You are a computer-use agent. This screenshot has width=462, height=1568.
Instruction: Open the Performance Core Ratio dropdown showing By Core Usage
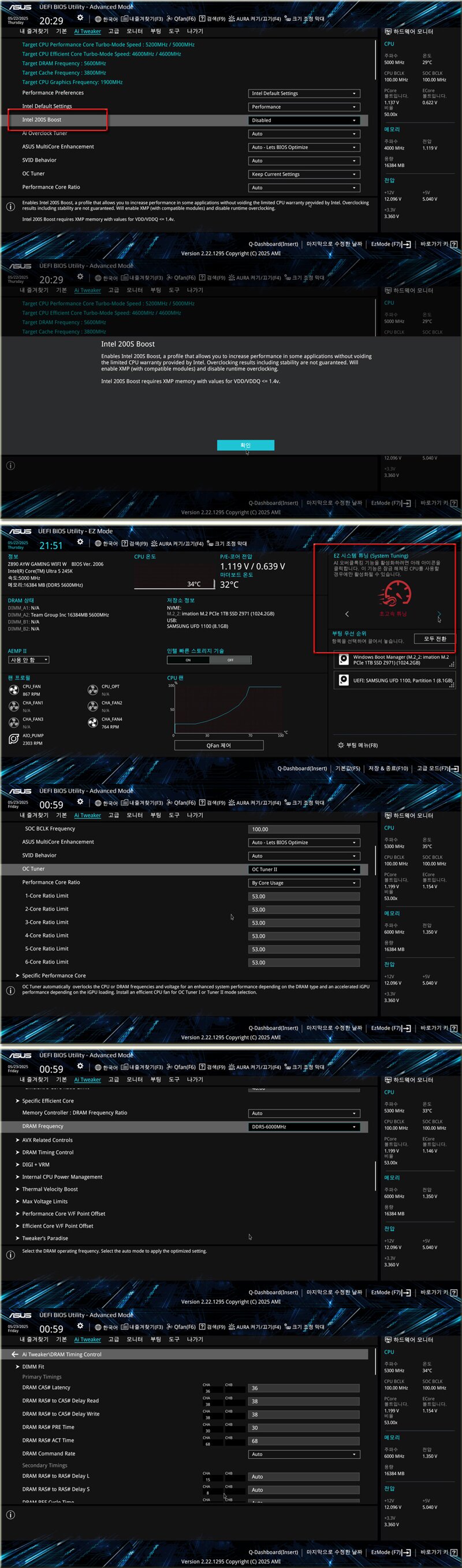(x=304, y=883)
